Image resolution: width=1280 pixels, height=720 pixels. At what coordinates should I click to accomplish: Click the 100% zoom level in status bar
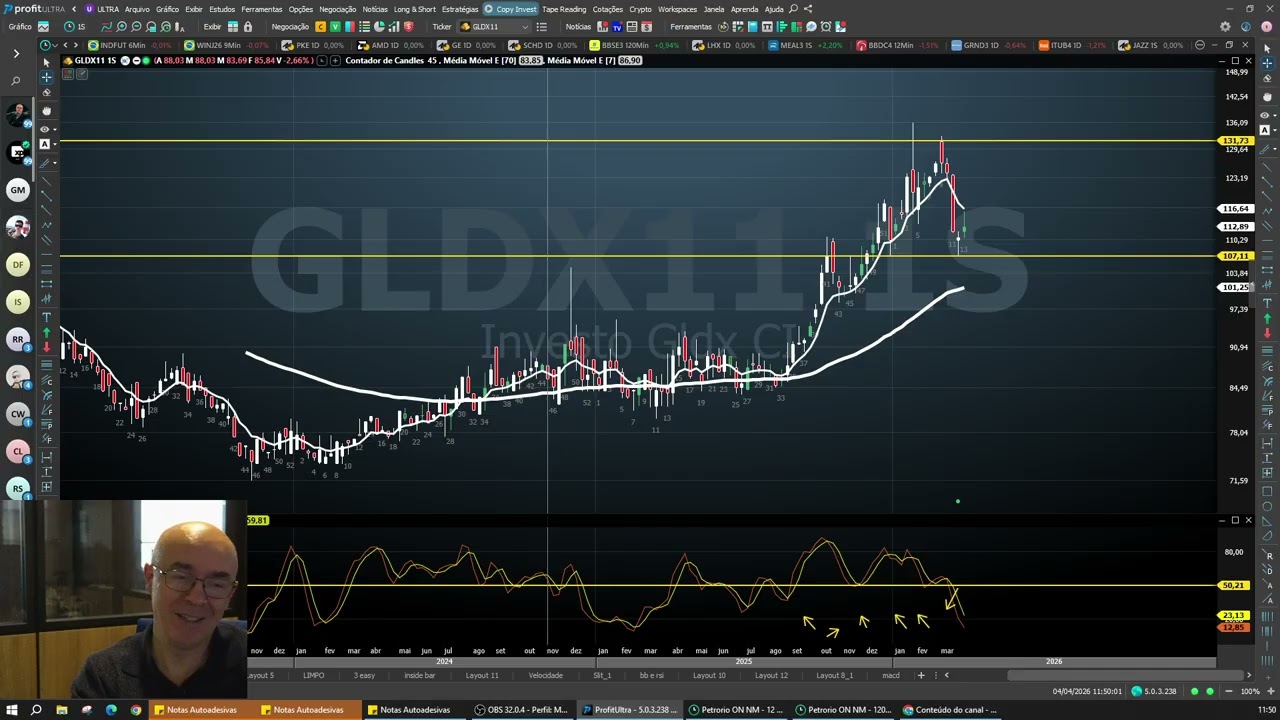pyautogui.click(x=1250, y=691)
